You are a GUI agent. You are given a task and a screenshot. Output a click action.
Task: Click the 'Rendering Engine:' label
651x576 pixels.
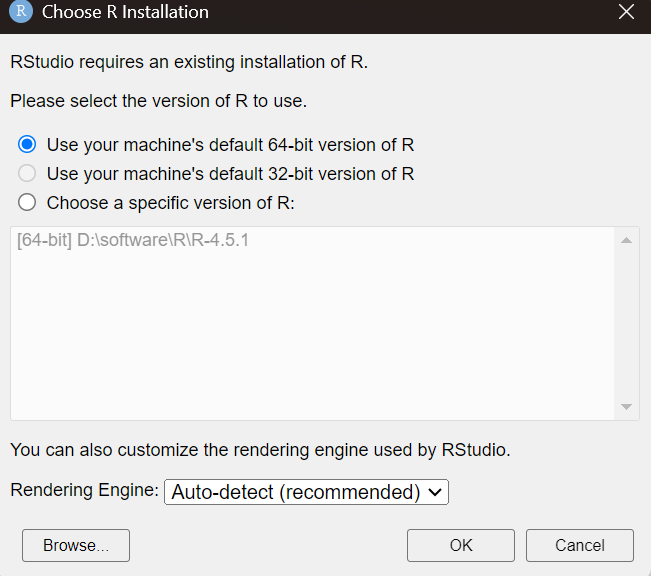[84, 490]
